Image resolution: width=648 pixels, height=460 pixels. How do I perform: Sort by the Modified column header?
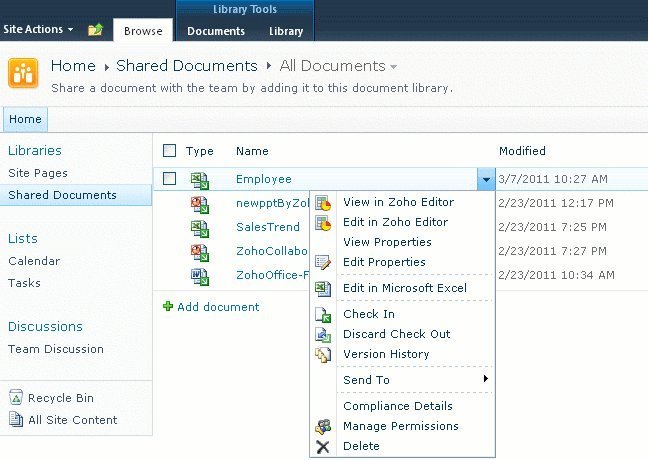pyautogui.click(x=522, y=151)
